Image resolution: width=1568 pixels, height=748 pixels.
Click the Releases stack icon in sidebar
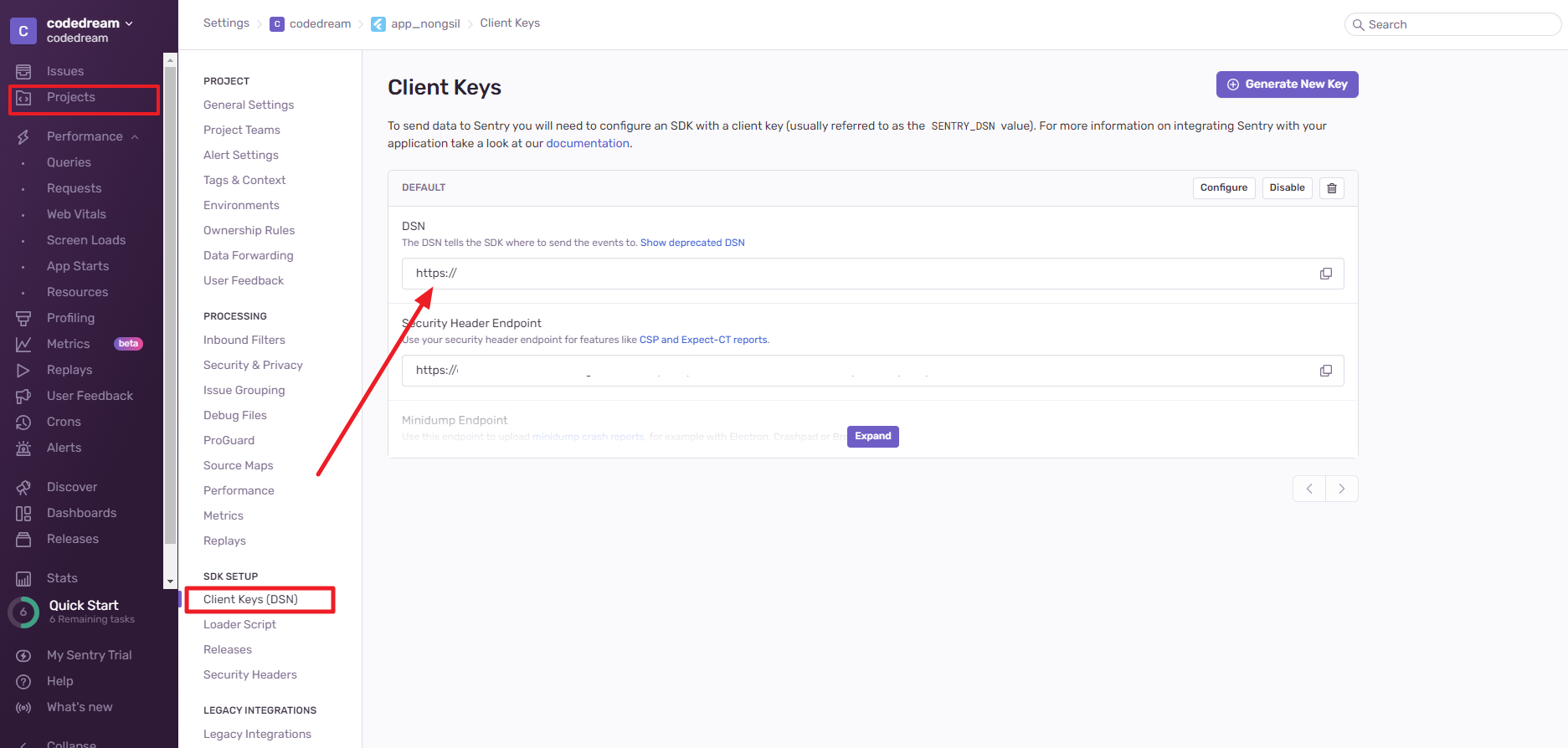point(23,539)
